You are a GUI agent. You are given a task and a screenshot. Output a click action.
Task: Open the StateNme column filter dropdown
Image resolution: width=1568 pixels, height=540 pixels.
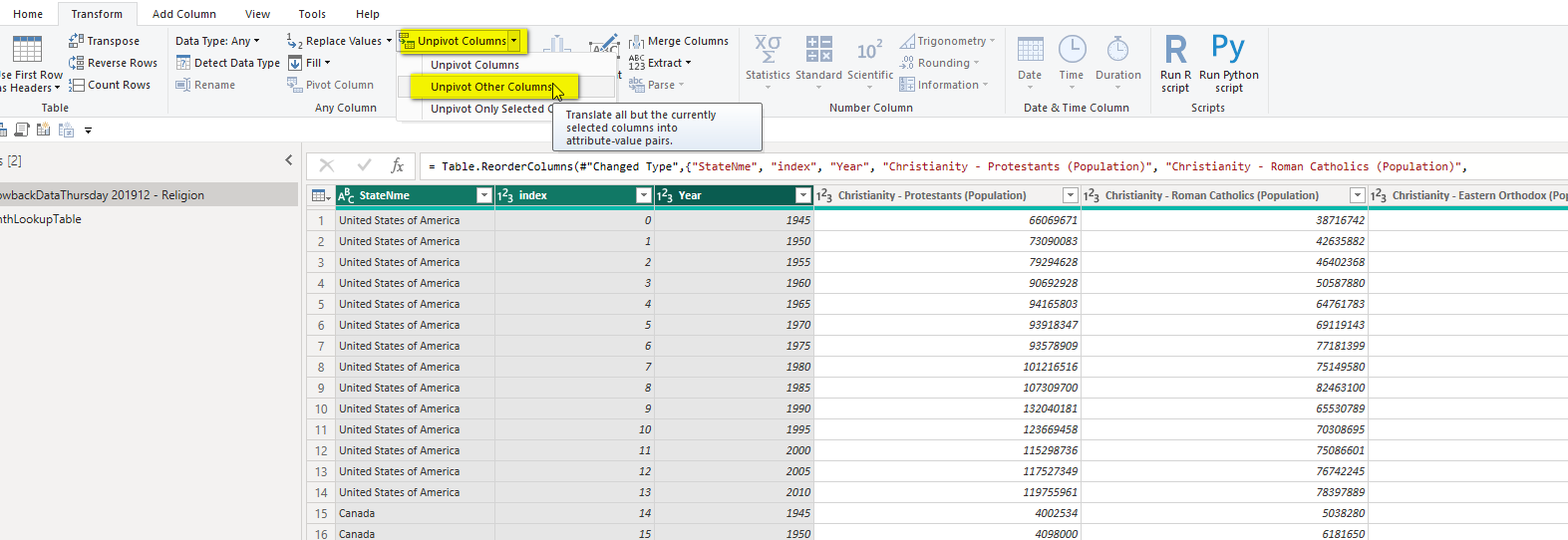pyautogui.click(x=484, y=195)
